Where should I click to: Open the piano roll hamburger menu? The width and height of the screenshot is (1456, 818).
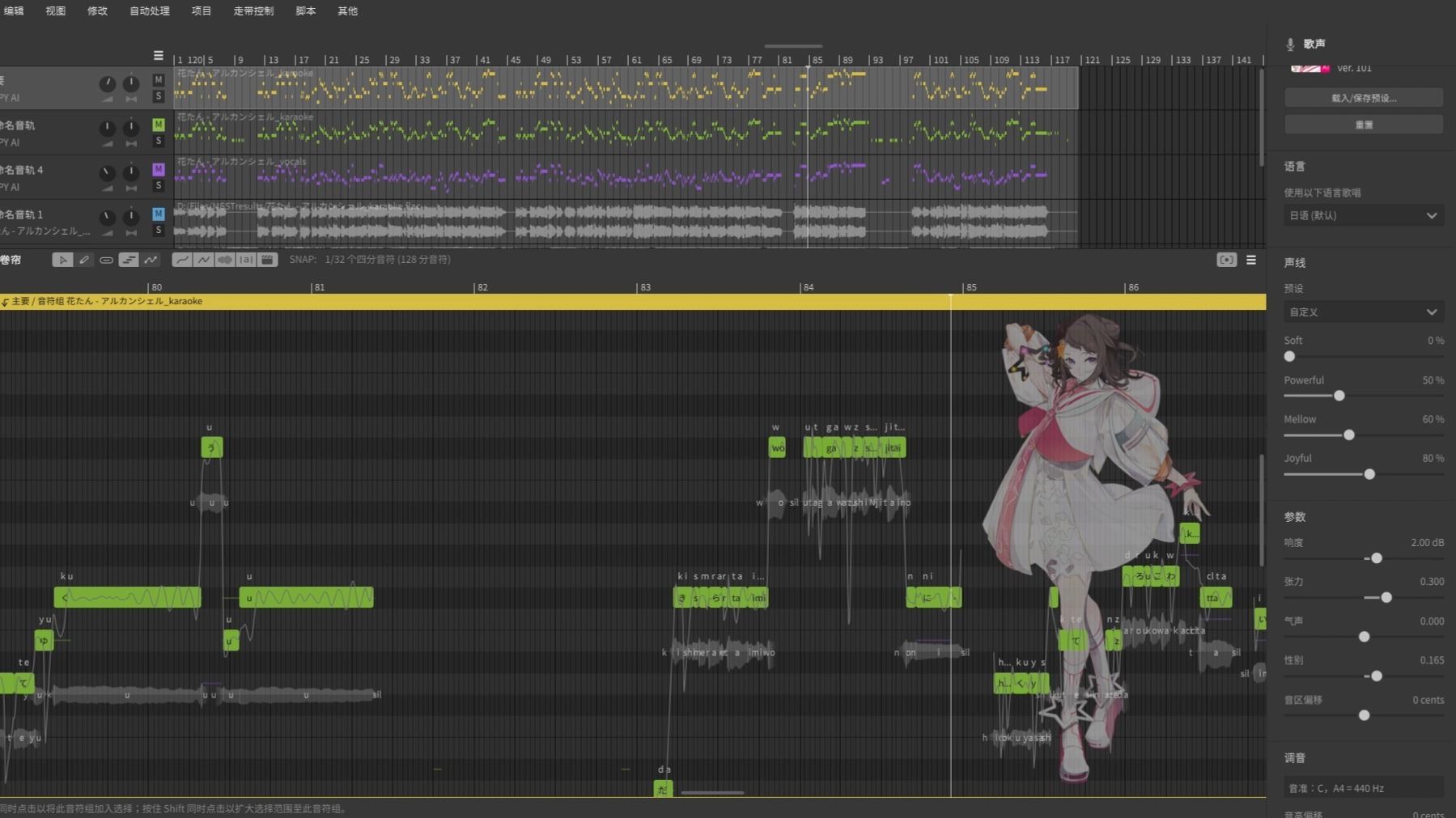(1251, 260)
